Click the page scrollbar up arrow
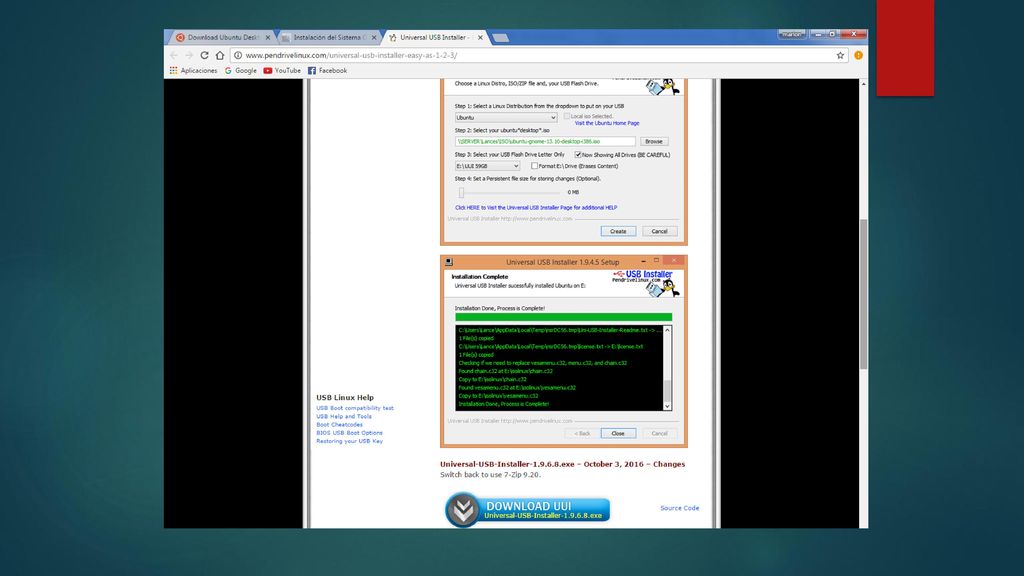The height and width of the screenshot is (576, 1024). point(863,84)
